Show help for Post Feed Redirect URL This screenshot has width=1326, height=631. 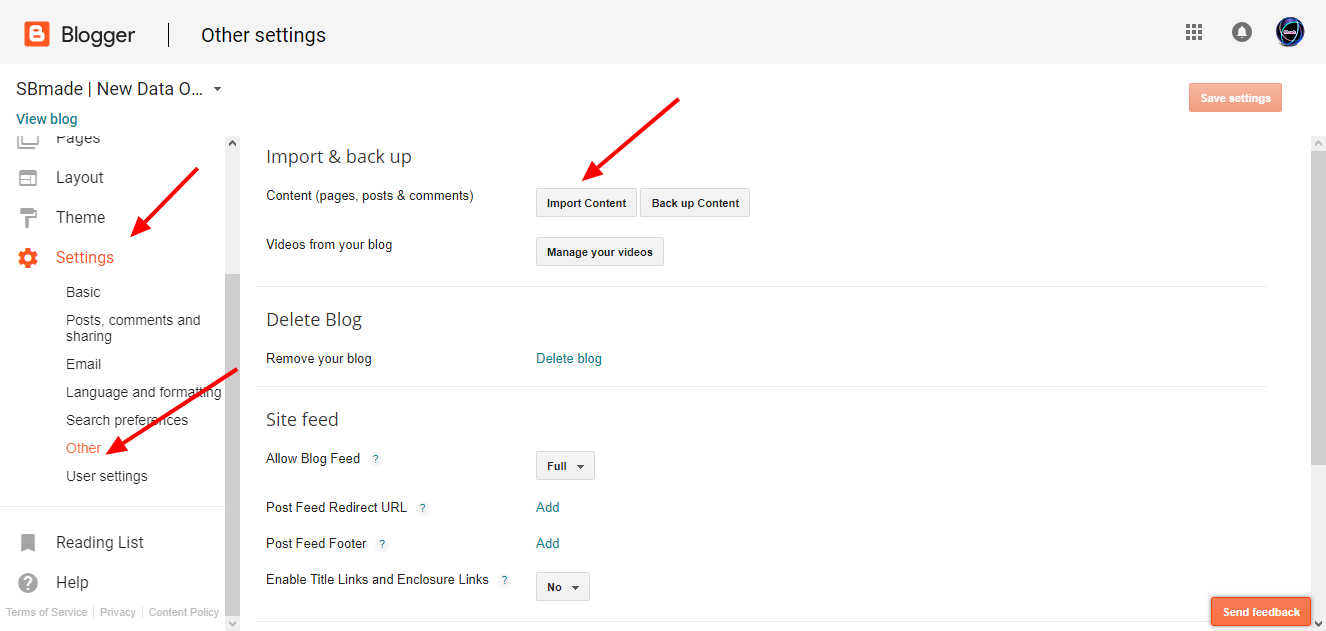coord(423,508)
